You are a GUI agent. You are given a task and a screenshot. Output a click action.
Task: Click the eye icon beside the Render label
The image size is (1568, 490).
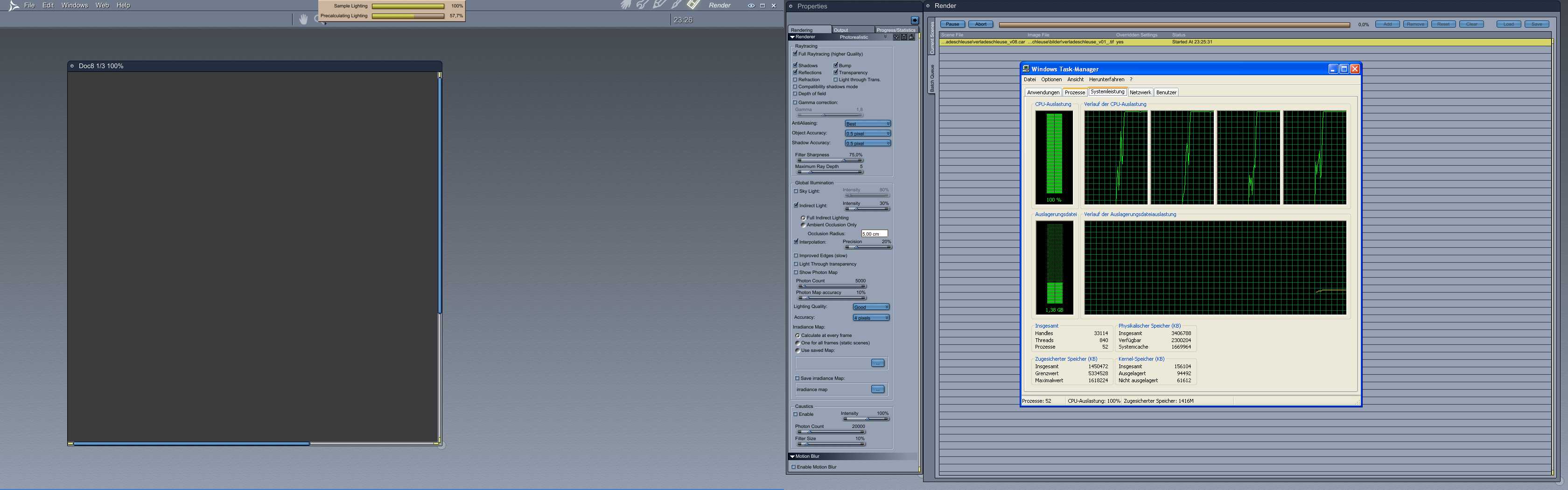(x=751, y=6)
